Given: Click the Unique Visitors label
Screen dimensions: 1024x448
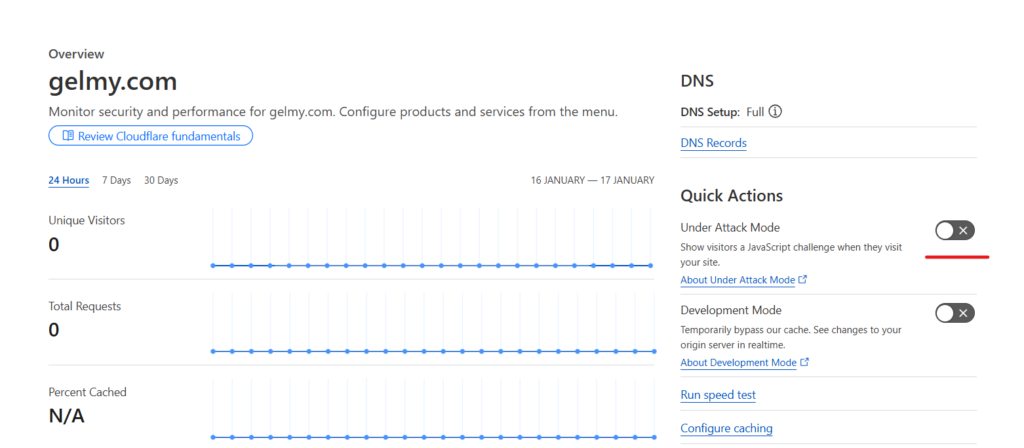Looking at the screenshot, I should pyautogui.click(x=86, y=221).
